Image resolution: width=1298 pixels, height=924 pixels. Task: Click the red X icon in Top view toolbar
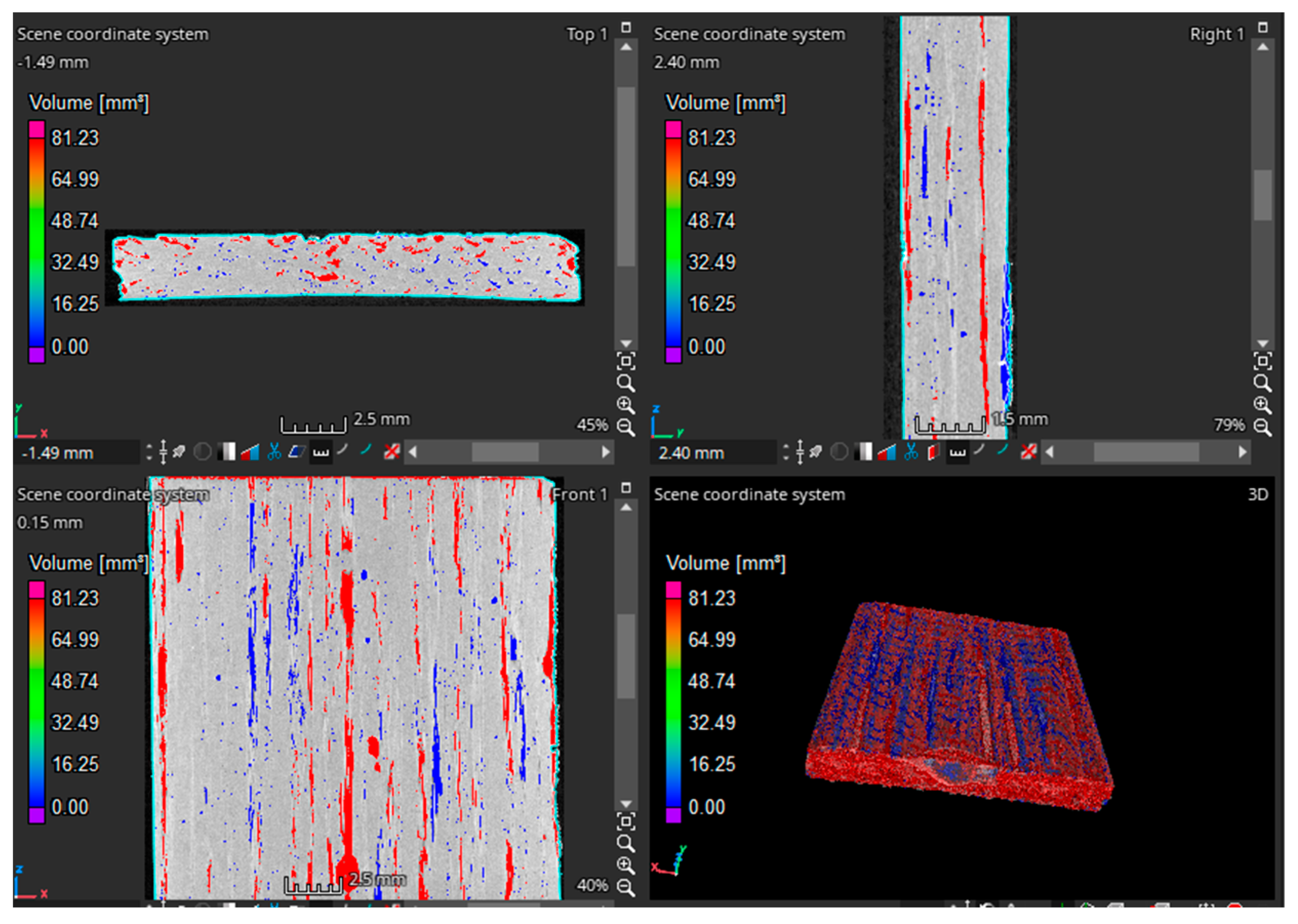tap(392, 453)
